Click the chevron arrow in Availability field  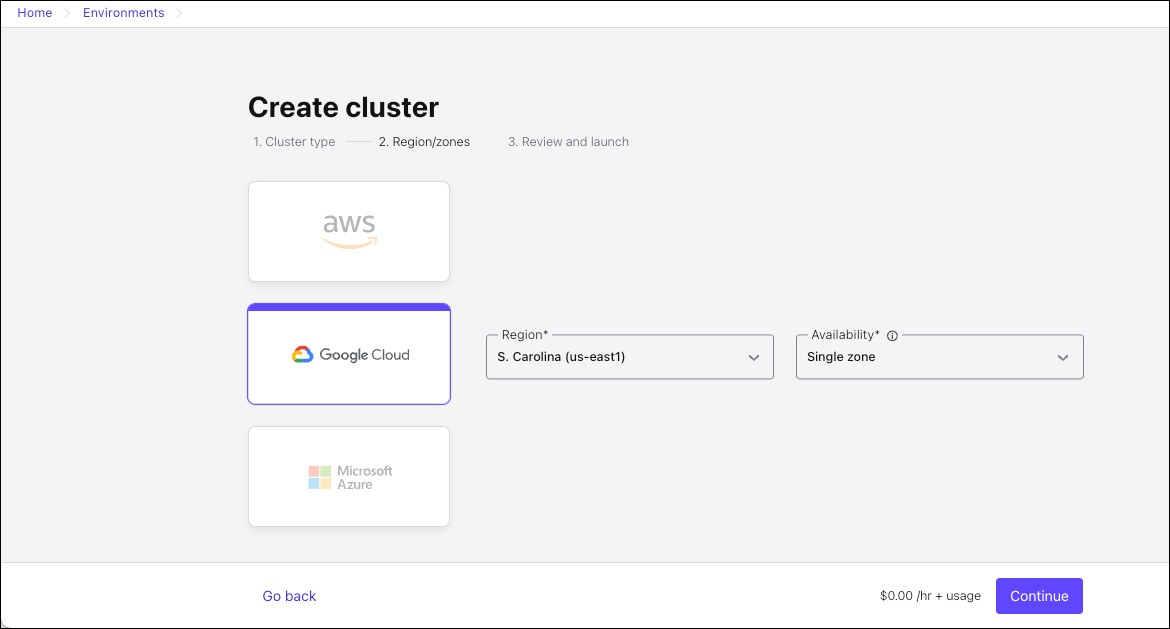1063,358
